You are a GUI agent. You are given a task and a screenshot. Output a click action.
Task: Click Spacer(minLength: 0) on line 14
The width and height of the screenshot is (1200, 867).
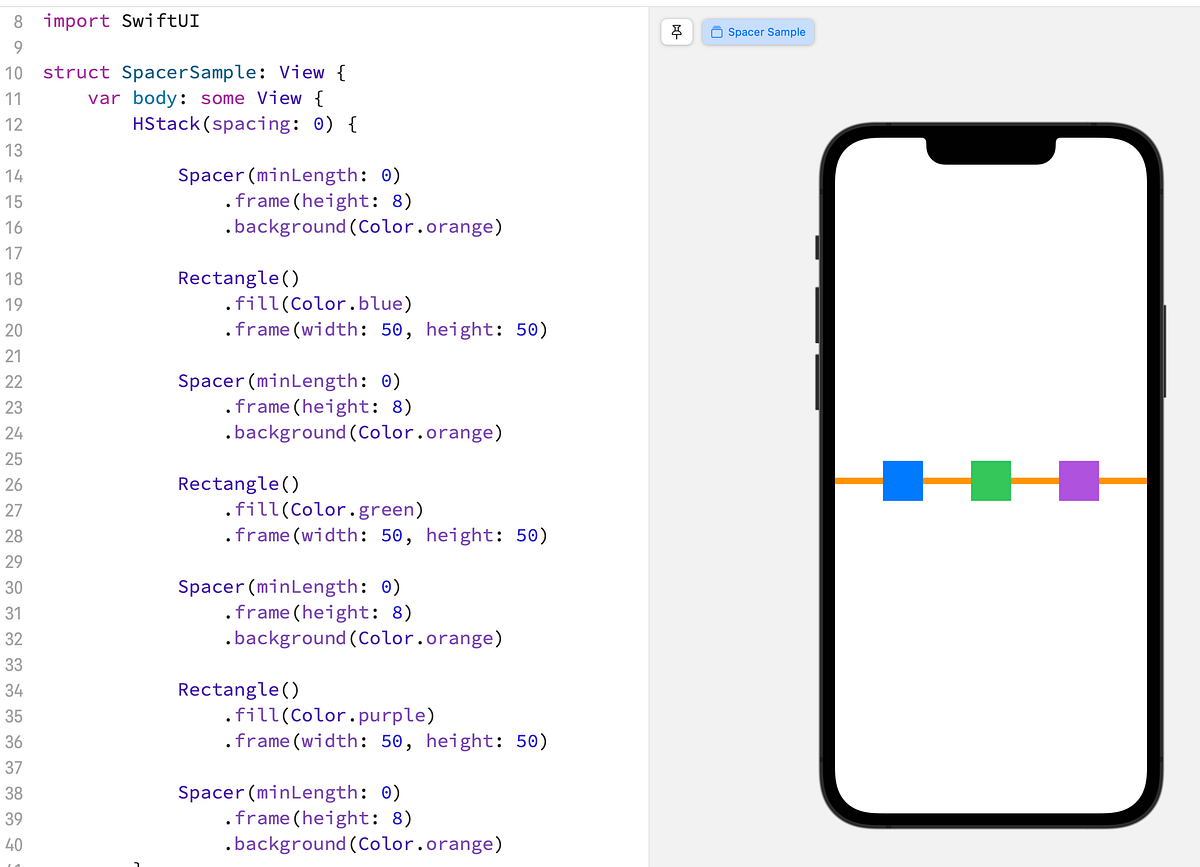pyautogui.click(x=288, y=174)
